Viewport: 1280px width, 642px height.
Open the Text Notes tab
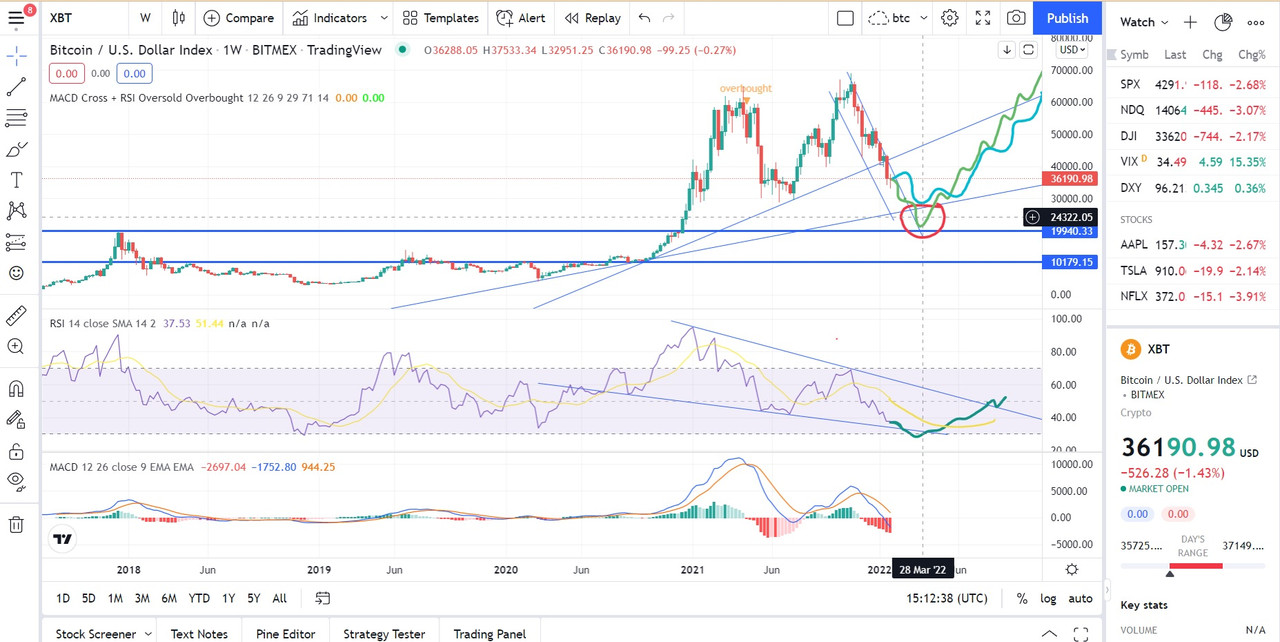click(x=199, y=634)
